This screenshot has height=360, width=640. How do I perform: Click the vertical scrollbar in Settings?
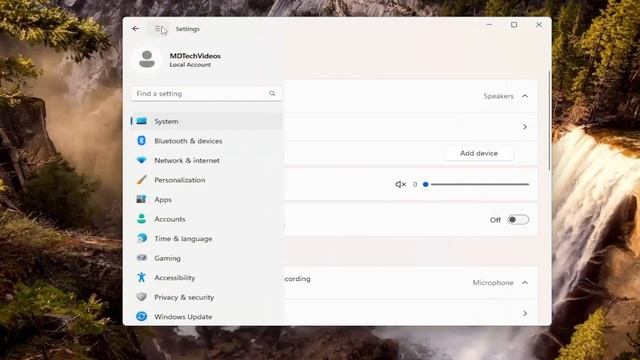[549, 120]
